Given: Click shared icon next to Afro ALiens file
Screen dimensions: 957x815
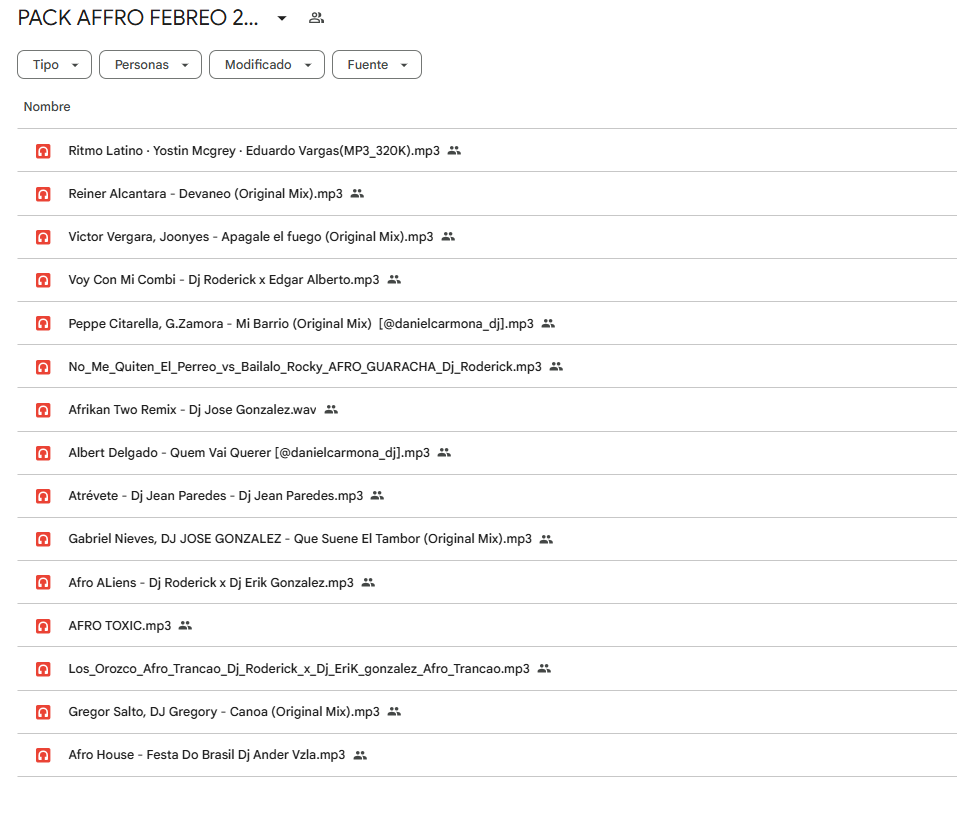Looking at the screenshot, I should pyautogui.click(x=368, y=583).
